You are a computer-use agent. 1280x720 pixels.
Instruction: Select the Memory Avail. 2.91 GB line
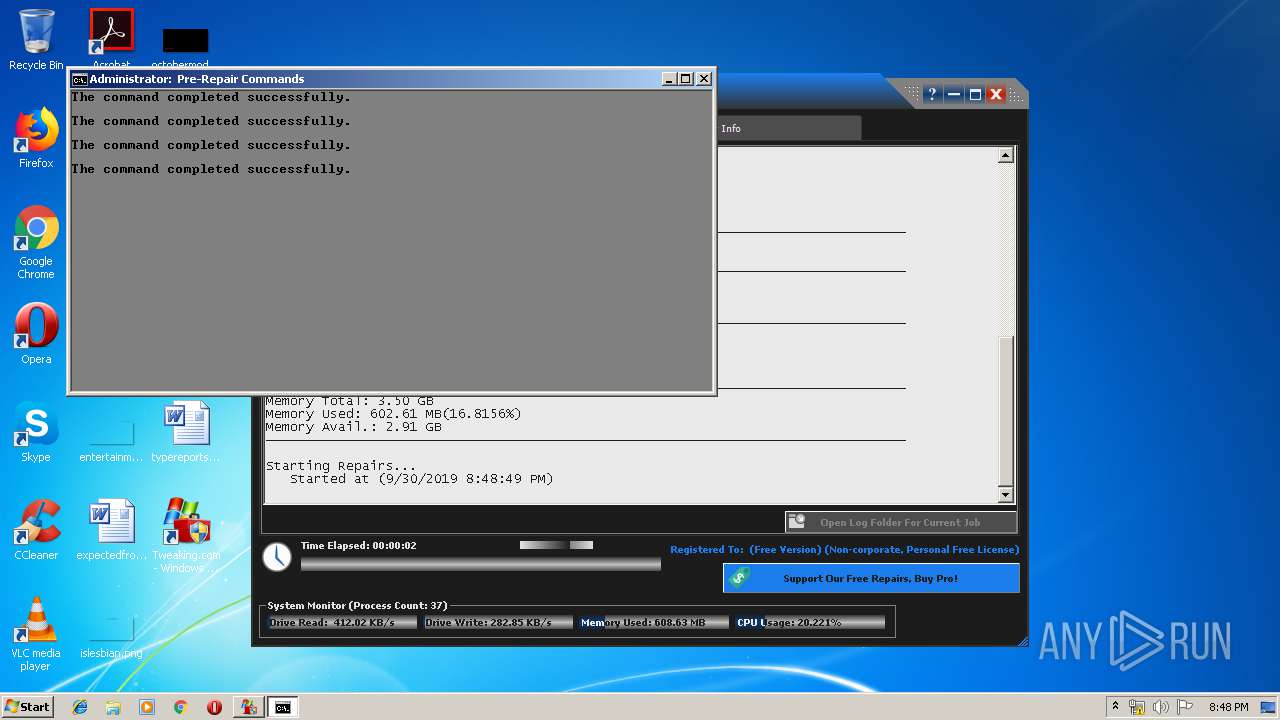353,427
